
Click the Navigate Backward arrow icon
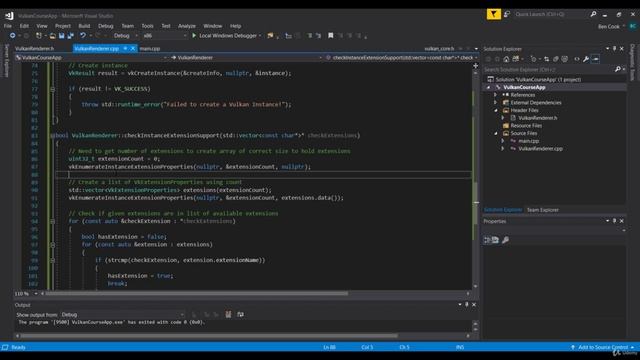(13, 36)
